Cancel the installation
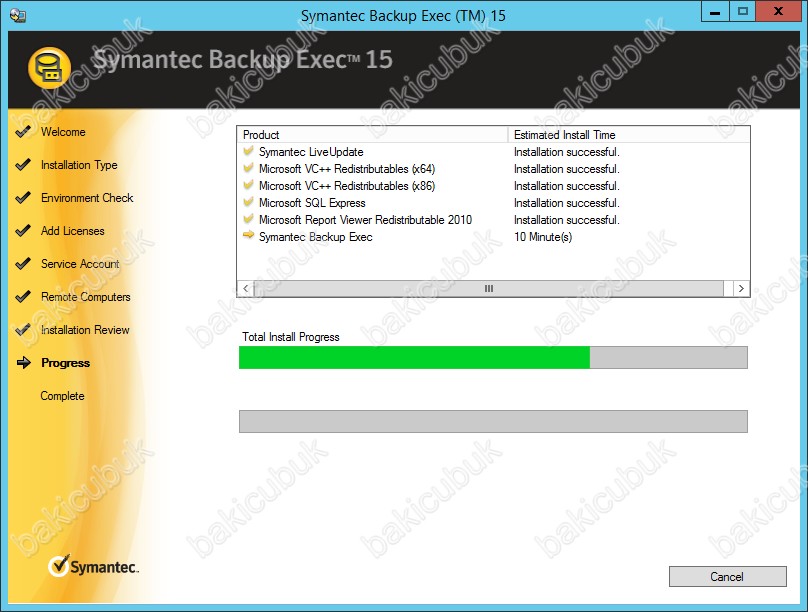Viewport: 808px width, 612px height. click(728, 576)
